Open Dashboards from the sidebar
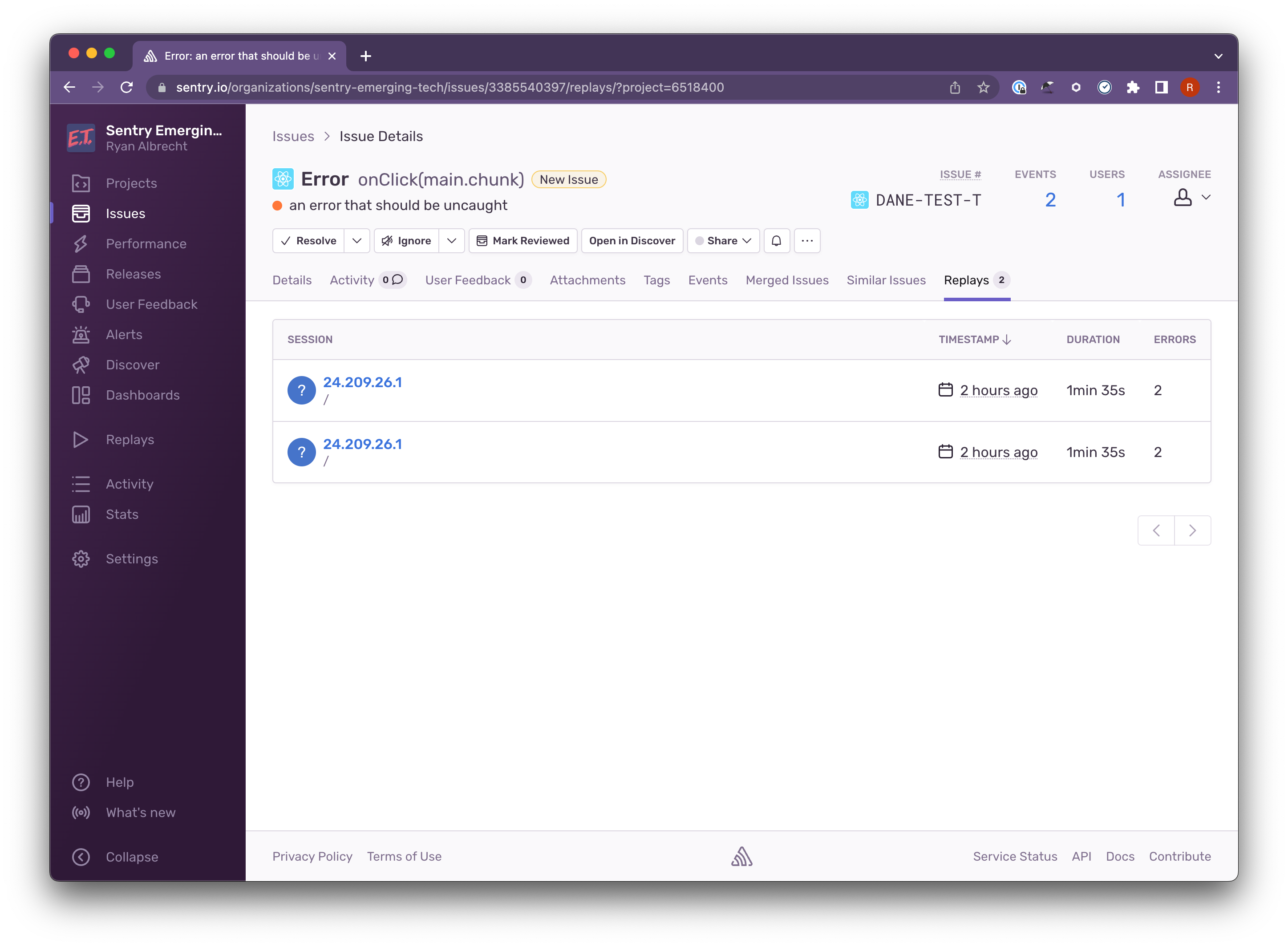 pos(142,395)
